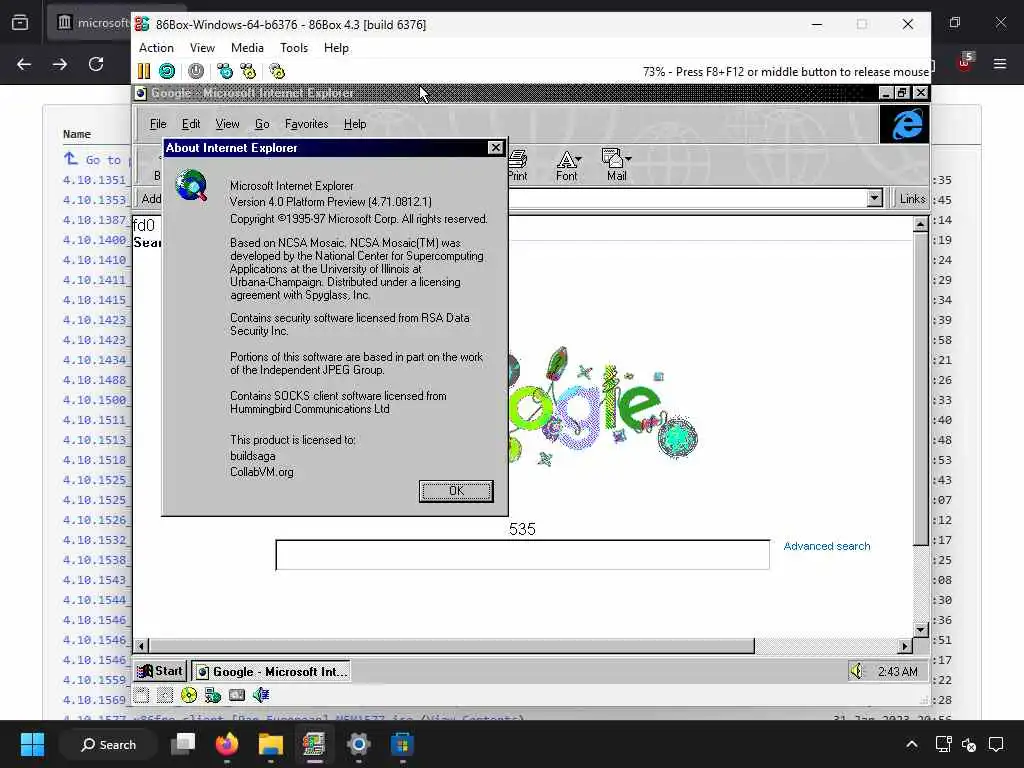Viewport: 1024px width, 768px height.
Task: Open the Internet Explorer Favorites menu
Action: tap(306, 123)
